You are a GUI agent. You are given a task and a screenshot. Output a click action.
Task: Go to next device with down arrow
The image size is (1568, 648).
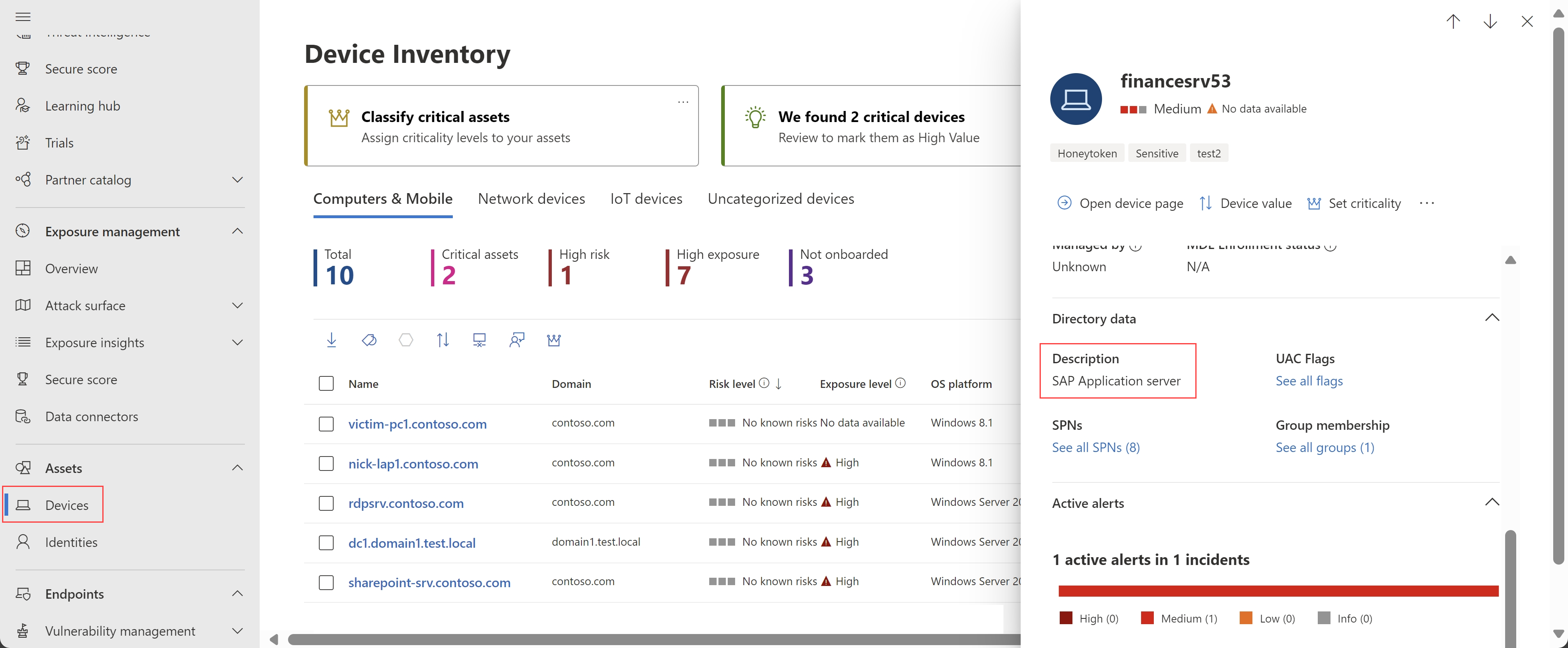click(x=1490, y=22)
